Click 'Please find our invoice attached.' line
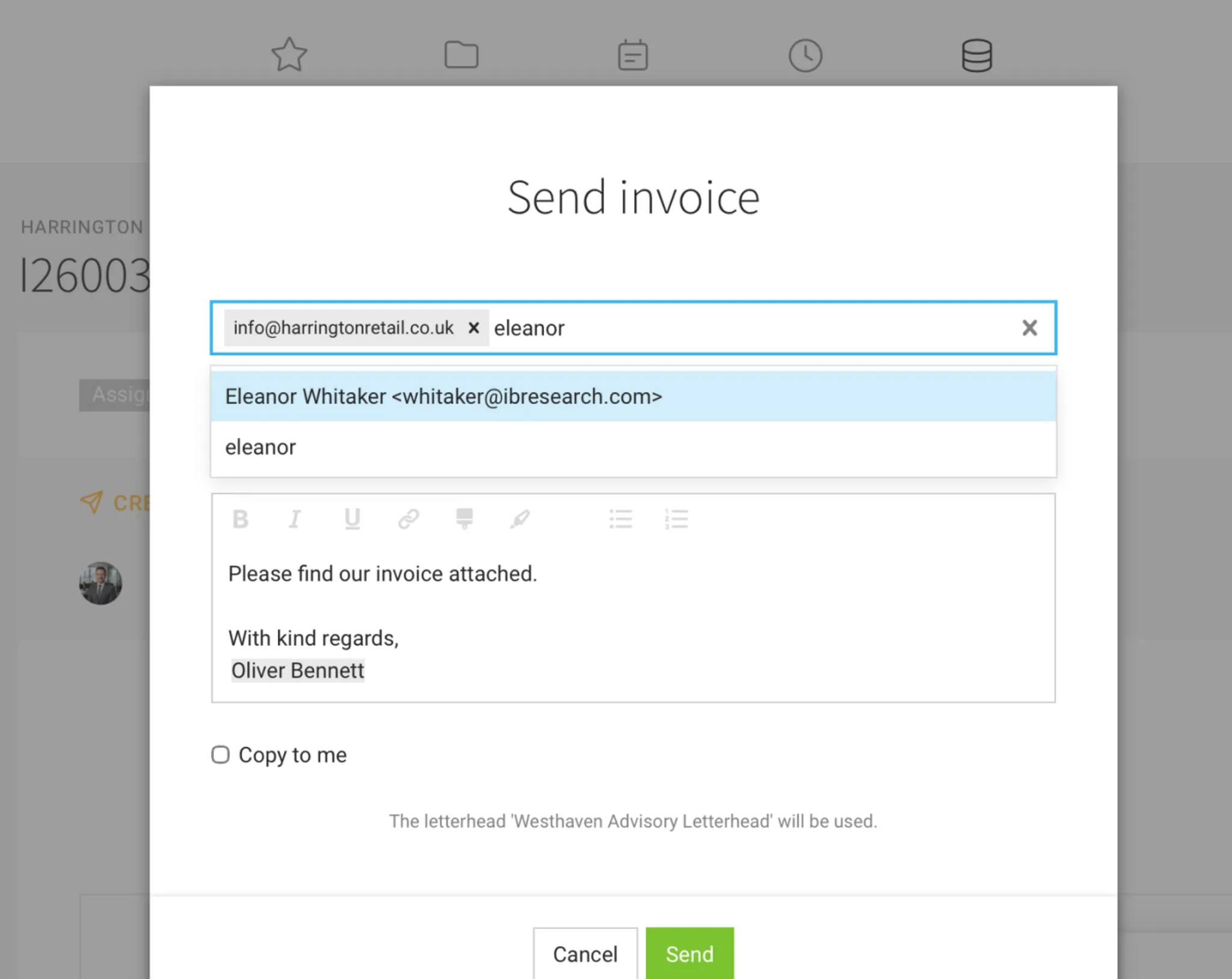Screen dimensions: 1232x979 point(383,573)
